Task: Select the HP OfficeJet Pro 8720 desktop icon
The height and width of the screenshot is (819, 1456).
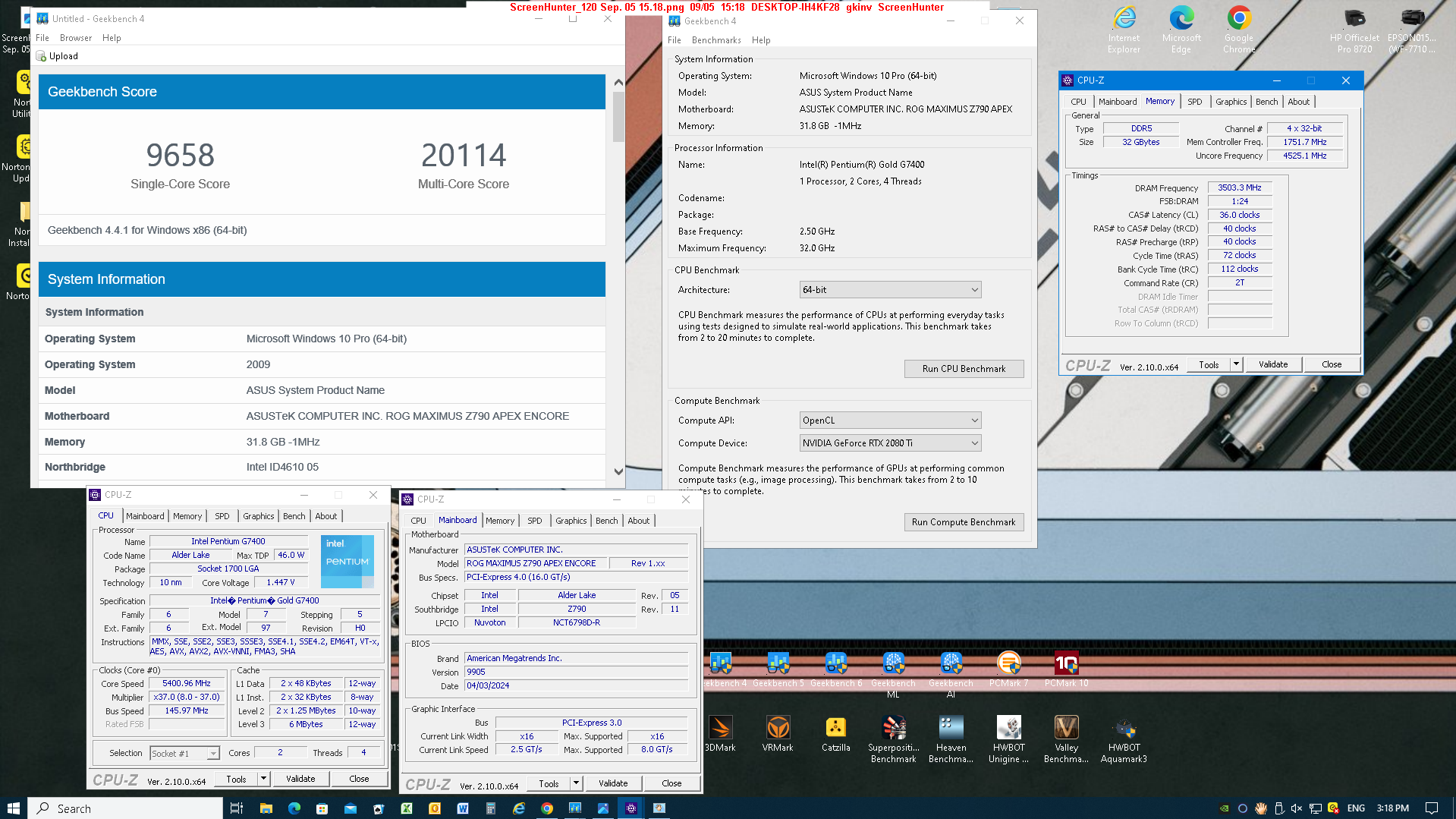Action: pos(1354,30)
